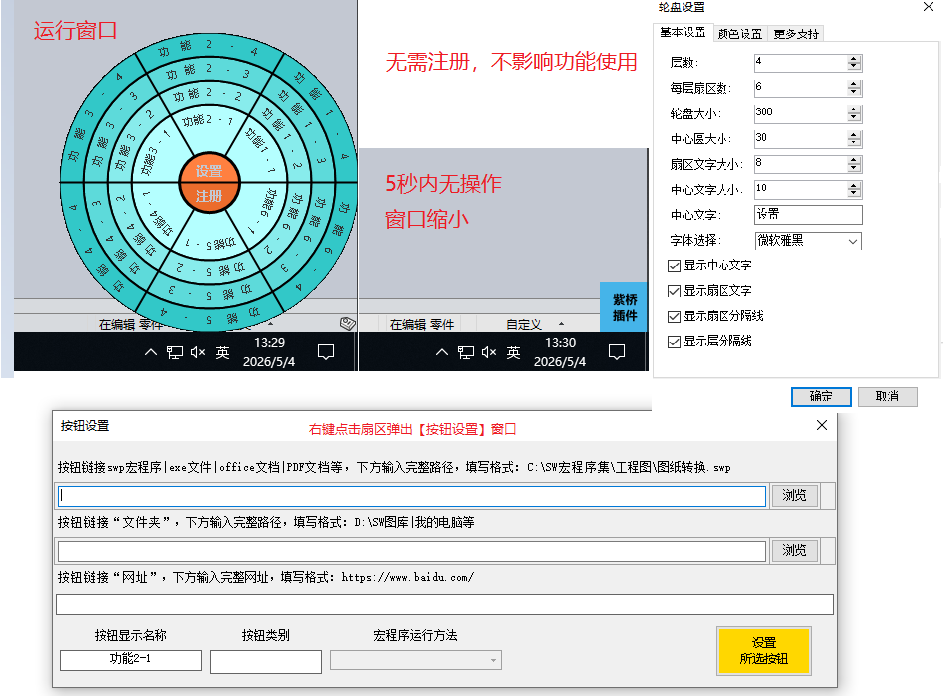The height and width of the screenshot is (696, 951).
Task: Increase 每层扇区数 with the up arrow
Action: [855, 84]
